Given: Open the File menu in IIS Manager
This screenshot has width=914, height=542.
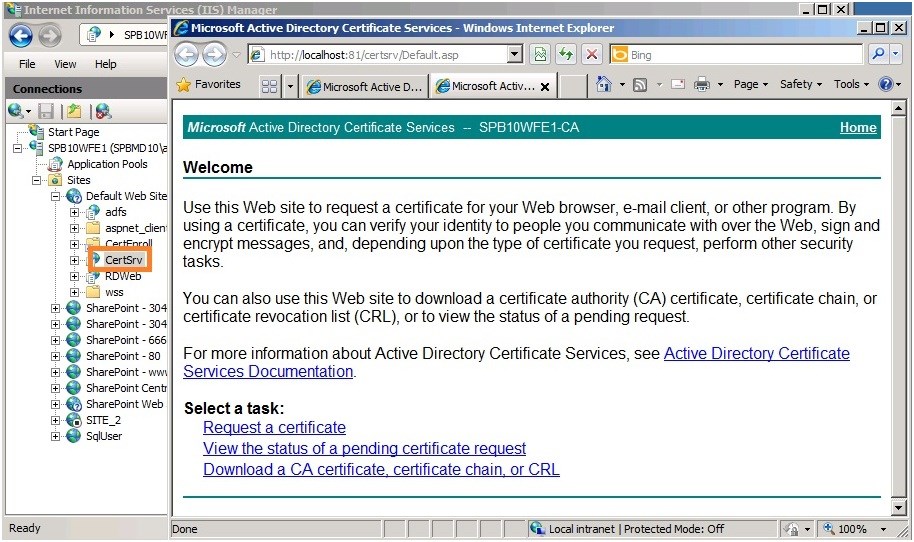Looking at the screenshot, I should click(x=27, y=64).
